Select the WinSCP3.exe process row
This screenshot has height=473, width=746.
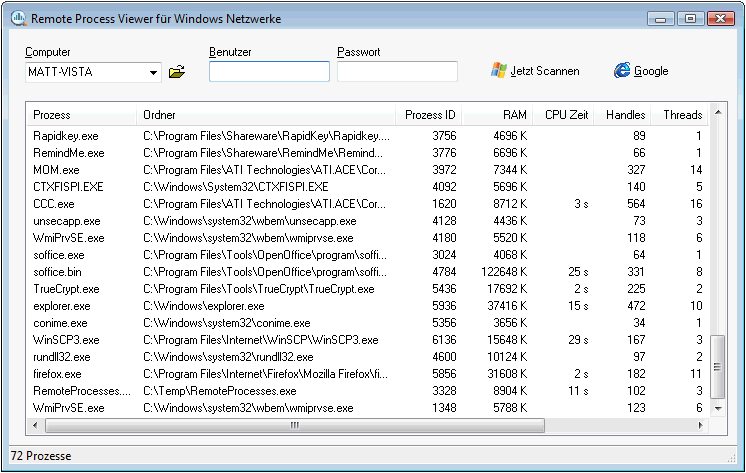[368, 340]
